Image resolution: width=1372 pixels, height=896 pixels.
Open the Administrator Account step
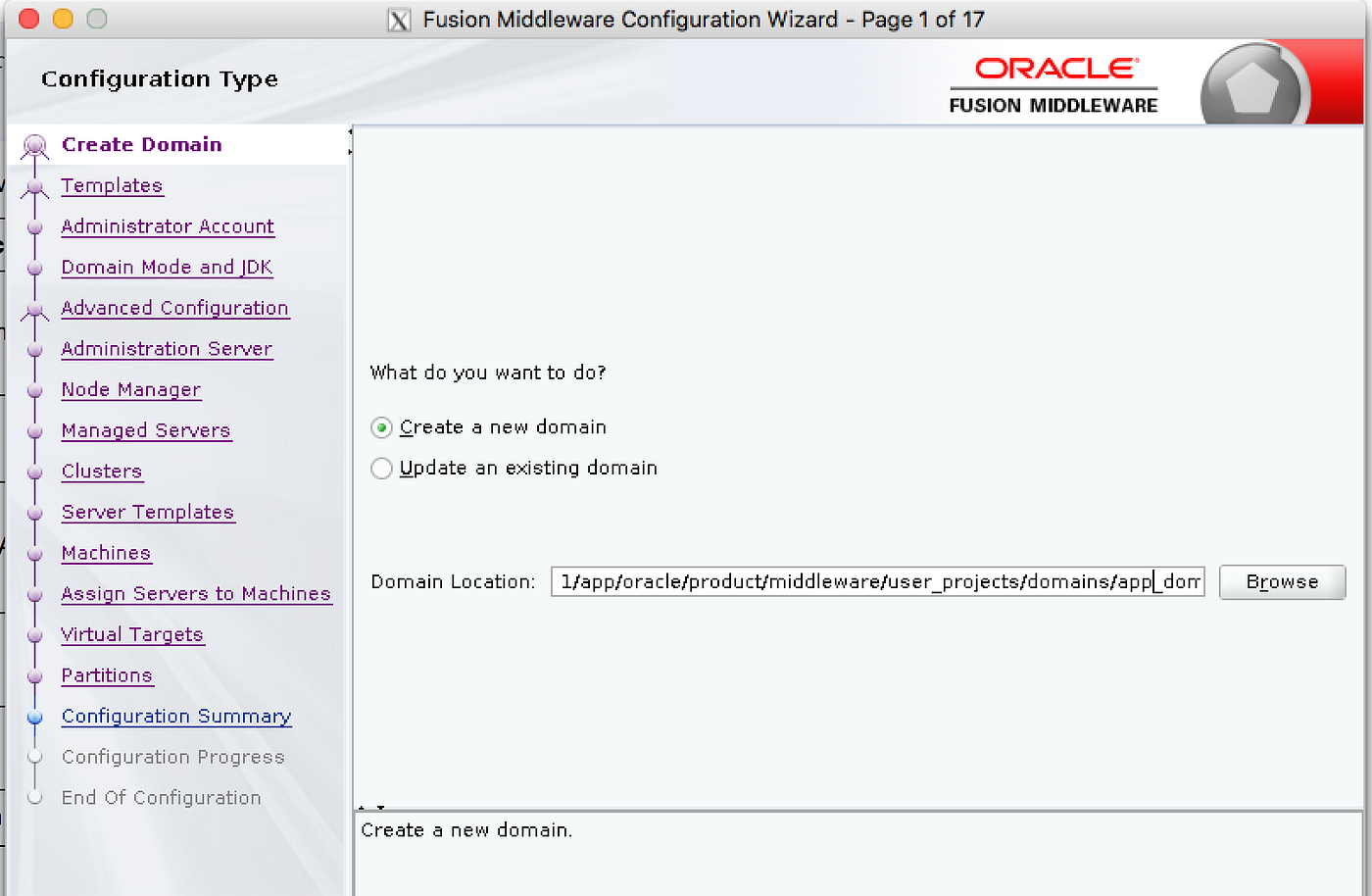click(168, 226)
